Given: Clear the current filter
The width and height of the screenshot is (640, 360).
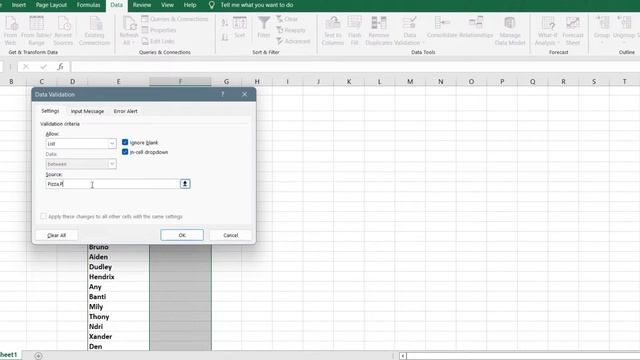Looking at the screenshot, I should click(287, 19).
